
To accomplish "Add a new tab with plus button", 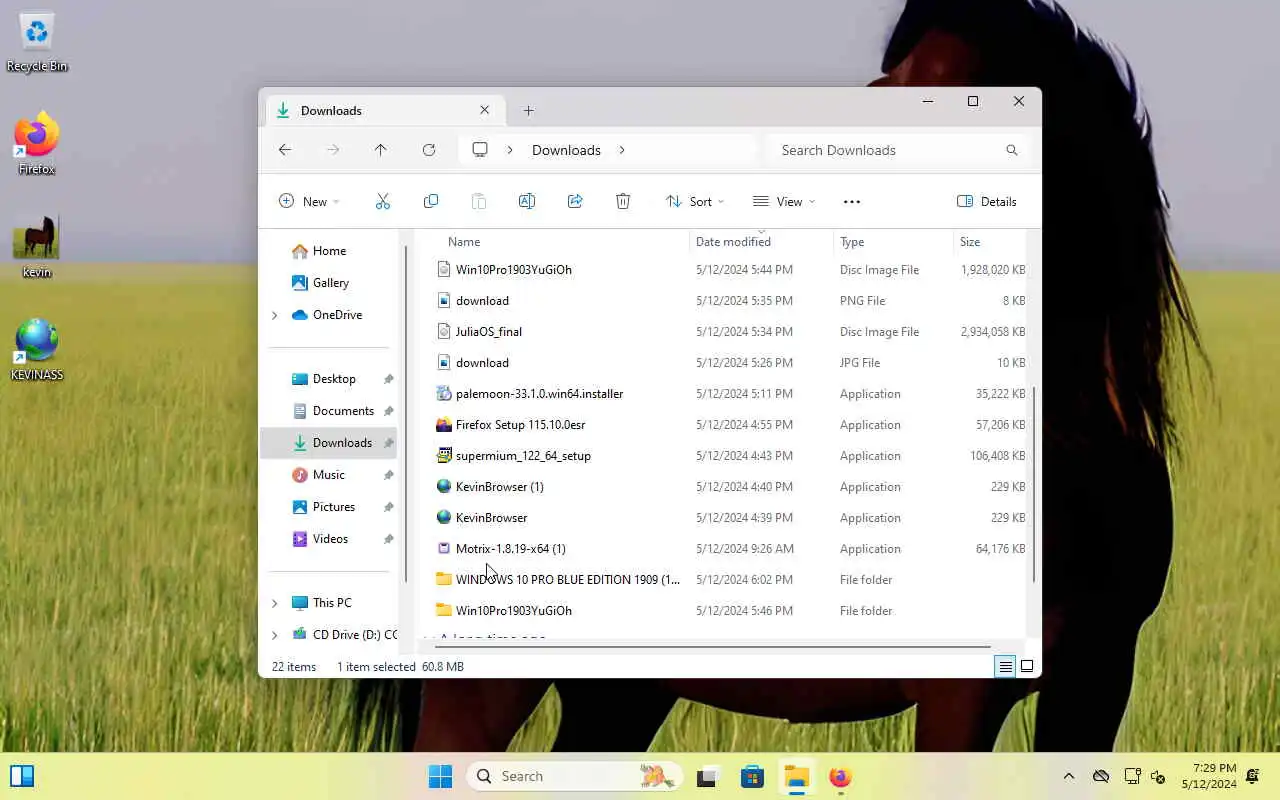I will tap(529, 110).
